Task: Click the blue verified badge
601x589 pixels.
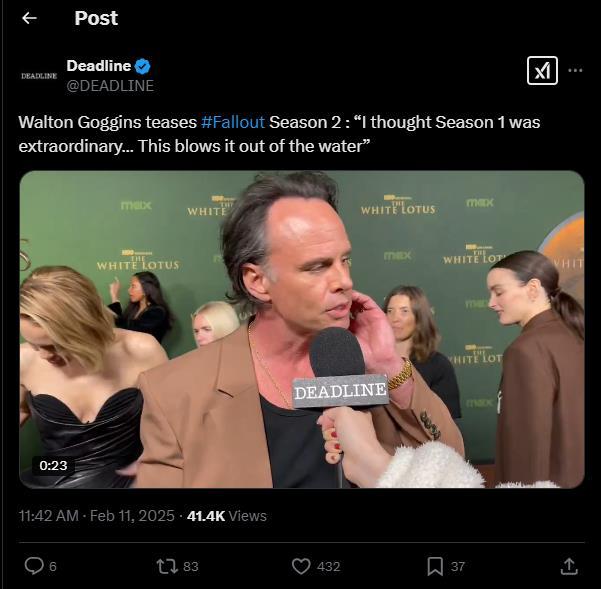Action: pyautogui.click(x=143, y=66)
